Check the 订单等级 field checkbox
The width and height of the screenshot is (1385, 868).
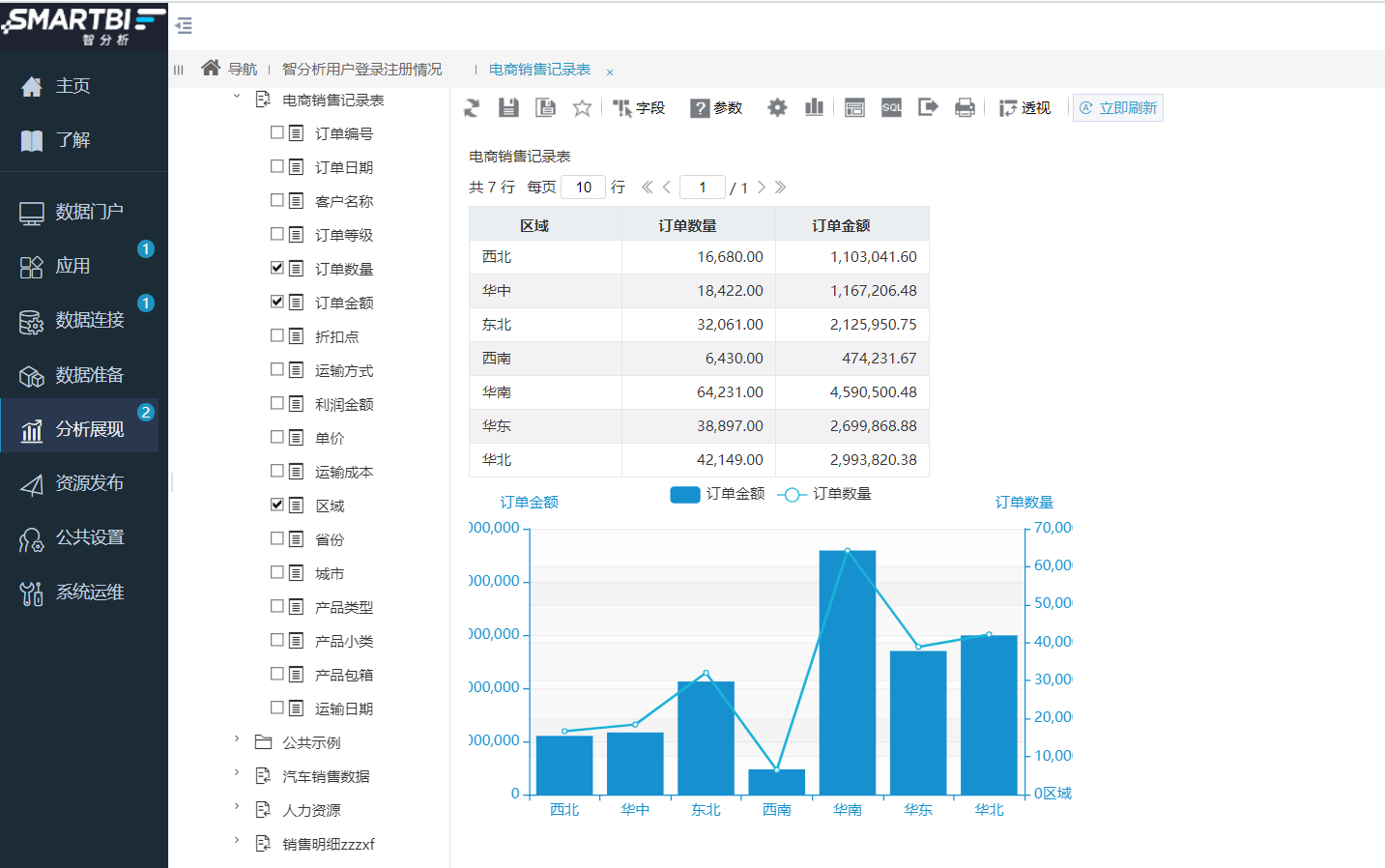[277, 234]
